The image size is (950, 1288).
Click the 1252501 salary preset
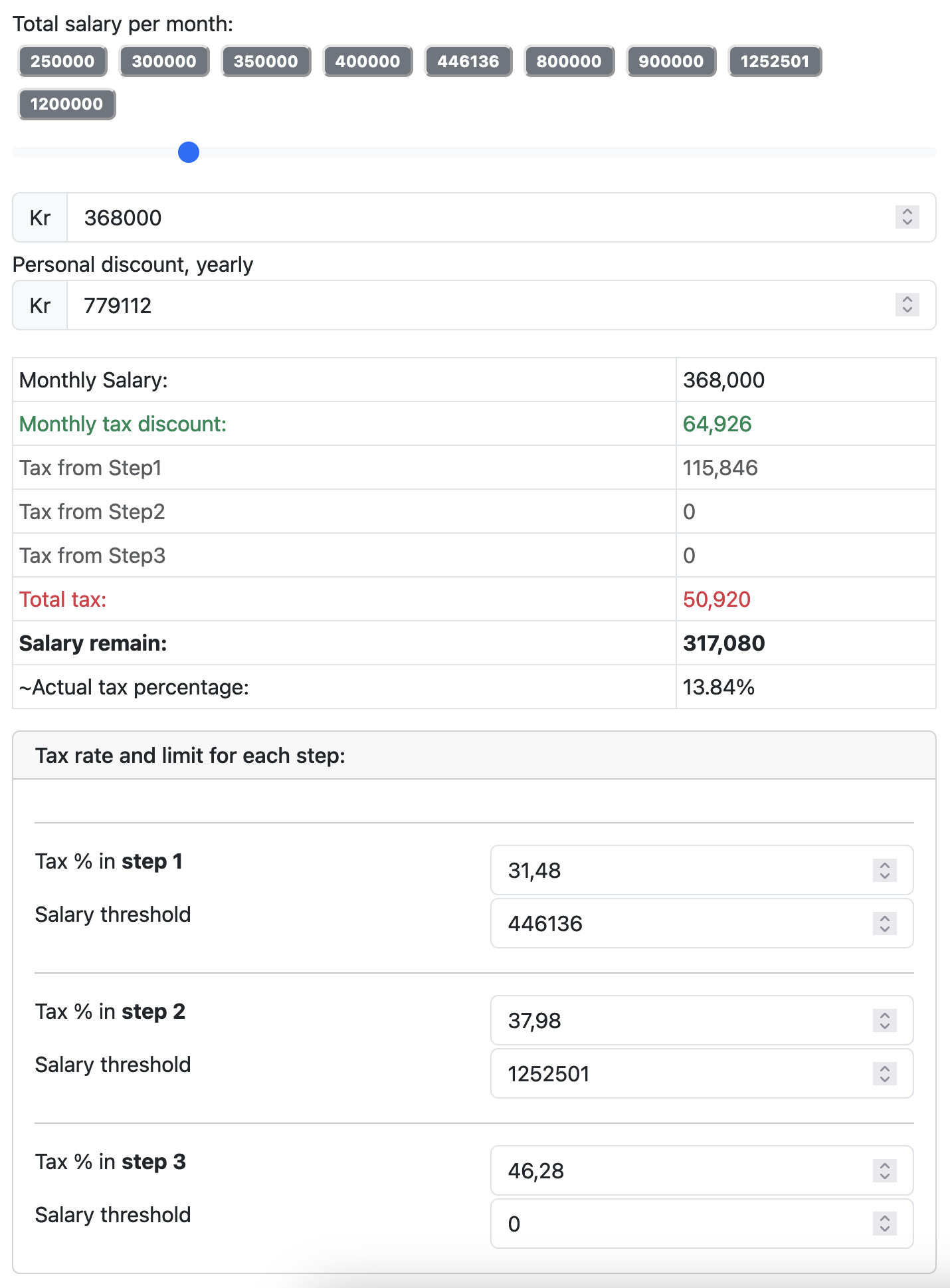[x=775, y=61]
